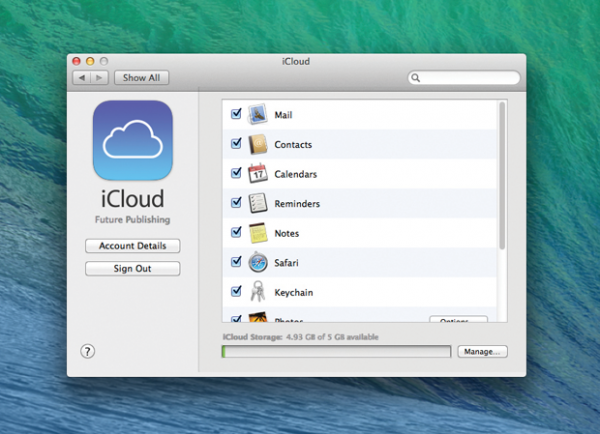This screenshot has height=434, width=600.
Task: Focus the search input field
Action: (x=464, y=78)
